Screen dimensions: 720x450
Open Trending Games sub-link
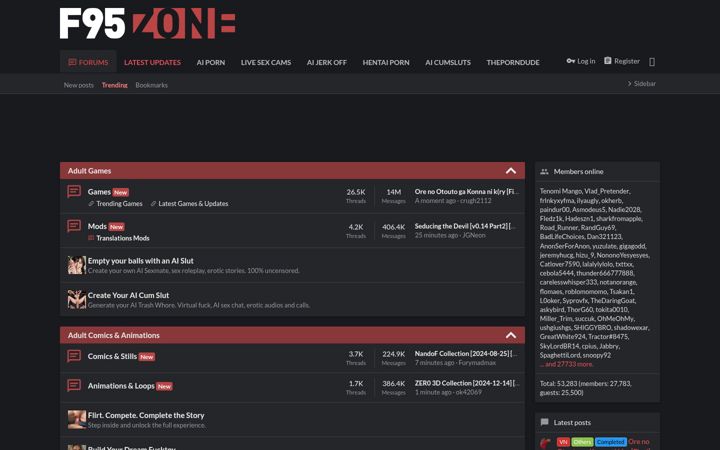tap(119, 203)
